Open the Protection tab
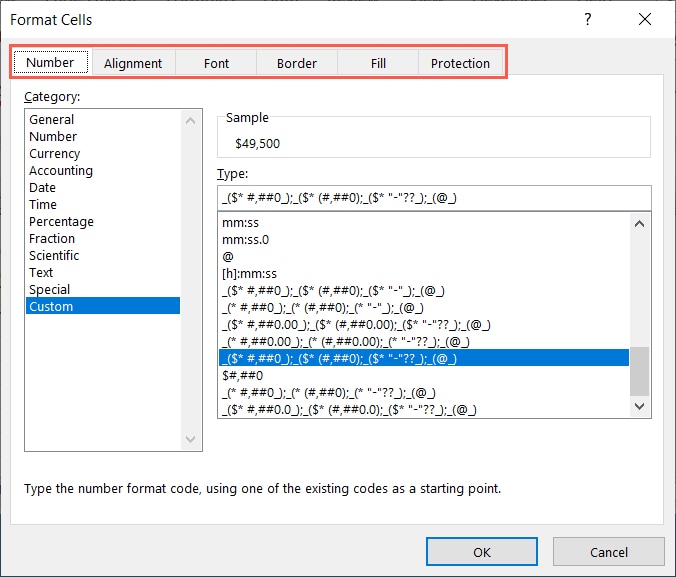This screenshot has width=676, height=577. 460,63
